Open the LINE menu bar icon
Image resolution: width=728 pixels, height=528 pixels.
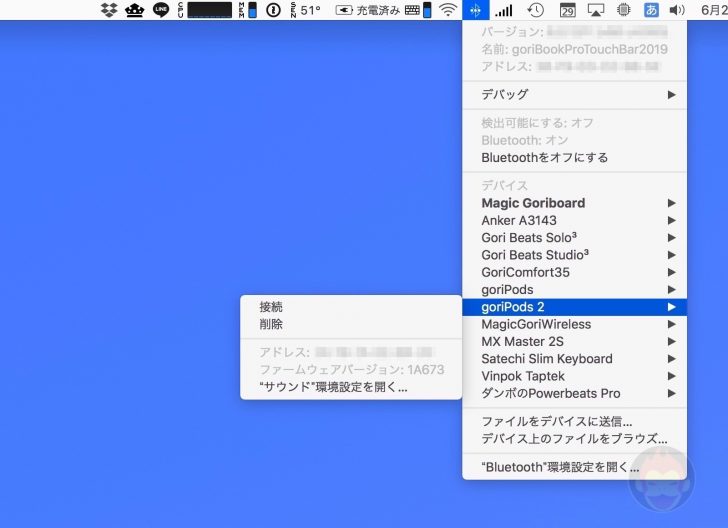[161, 10]
